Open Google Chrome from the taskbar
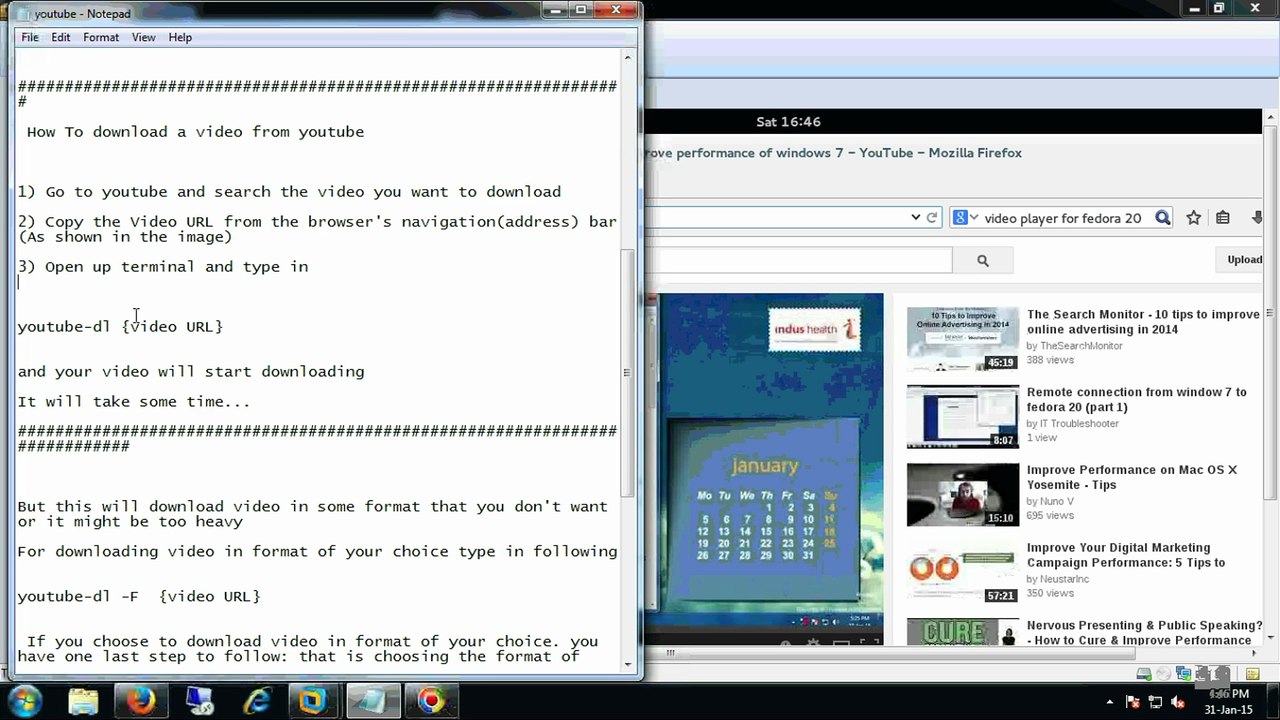 (x=431, y=700)
